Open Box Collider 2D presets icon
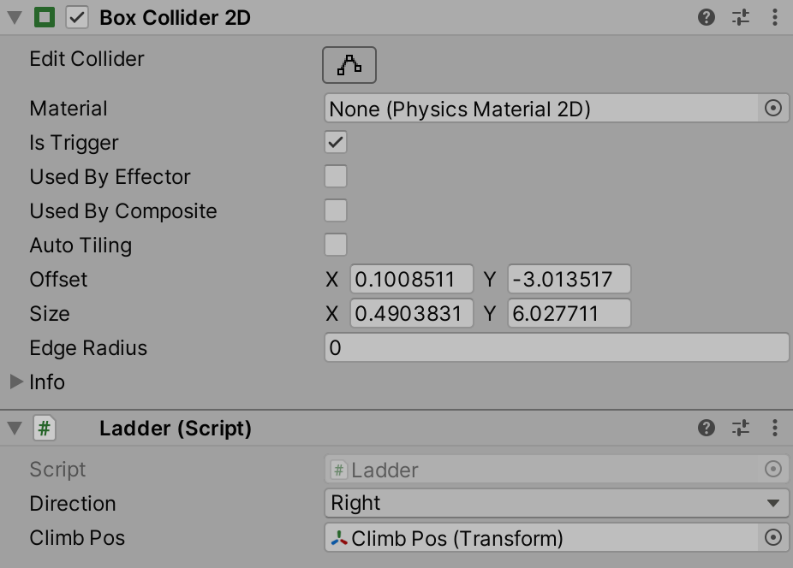Viewport: 793px width, 568px height. 740,18
